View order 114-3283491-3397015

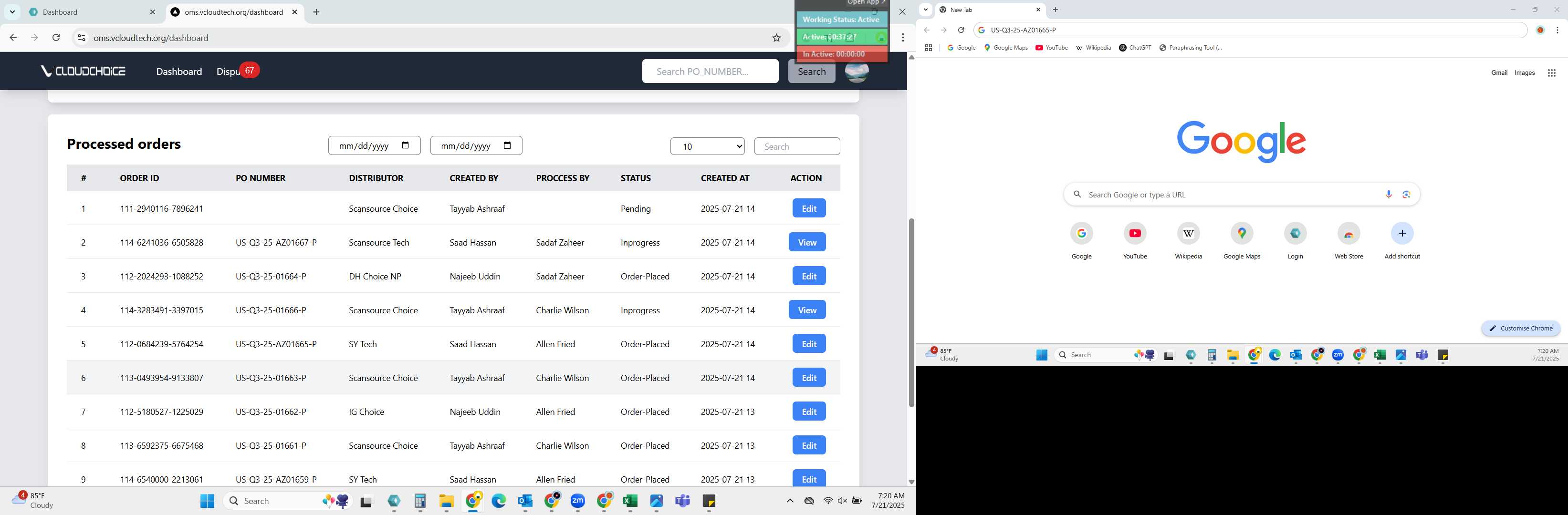tap(807, 310)
